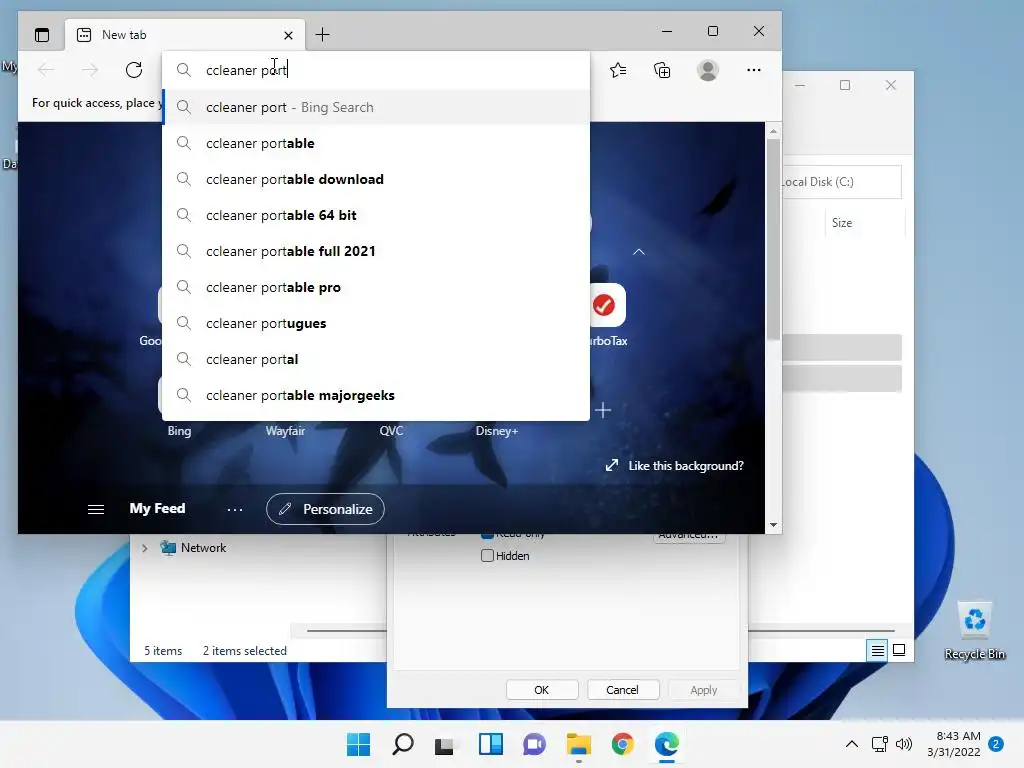This screenshot has height=768, width=1024.
Task: Choose suggestion 'ccleaner portable pro'
Action: (x=376, y=287)
